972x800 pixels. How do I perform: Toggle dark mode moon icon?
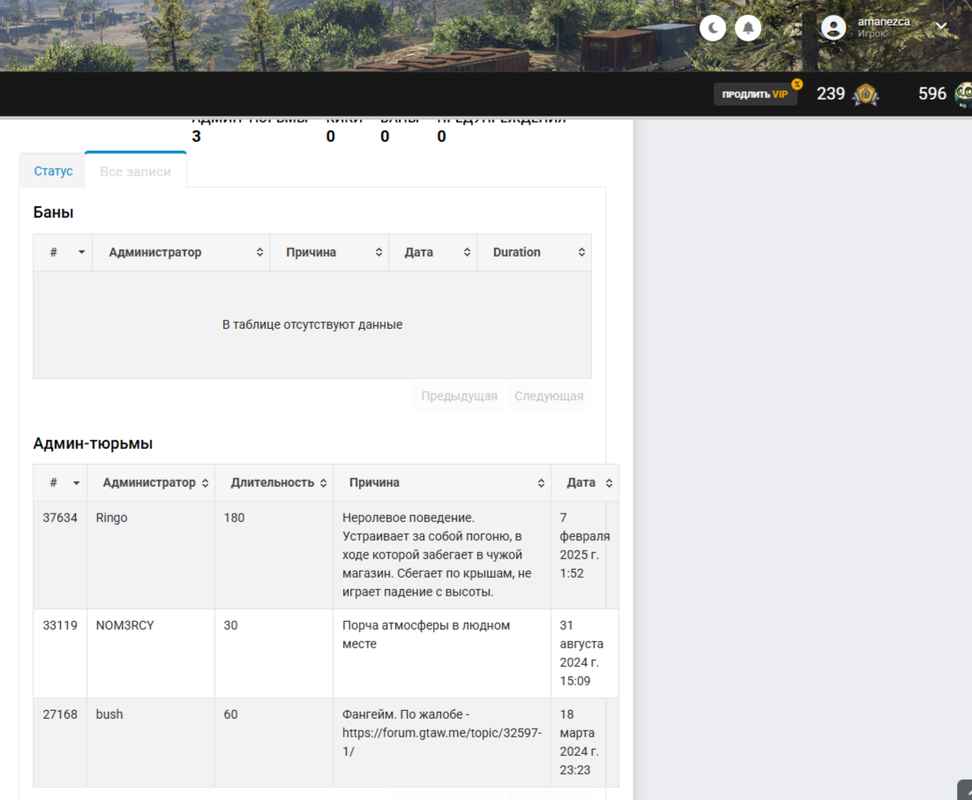713,28
